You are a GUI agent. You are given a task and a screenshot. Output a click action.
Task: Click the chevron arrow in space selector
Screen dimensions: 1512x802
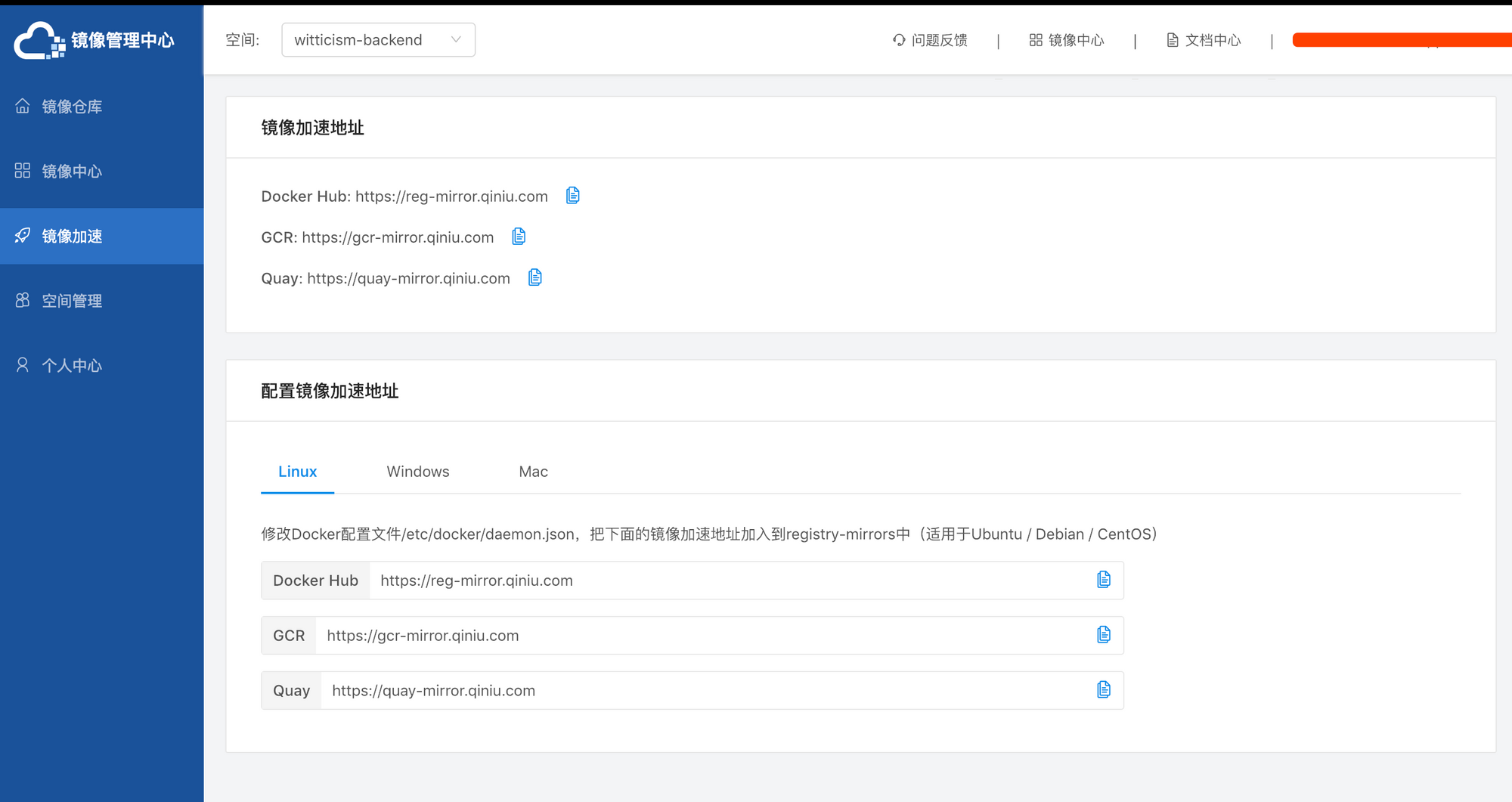[456, 40]
